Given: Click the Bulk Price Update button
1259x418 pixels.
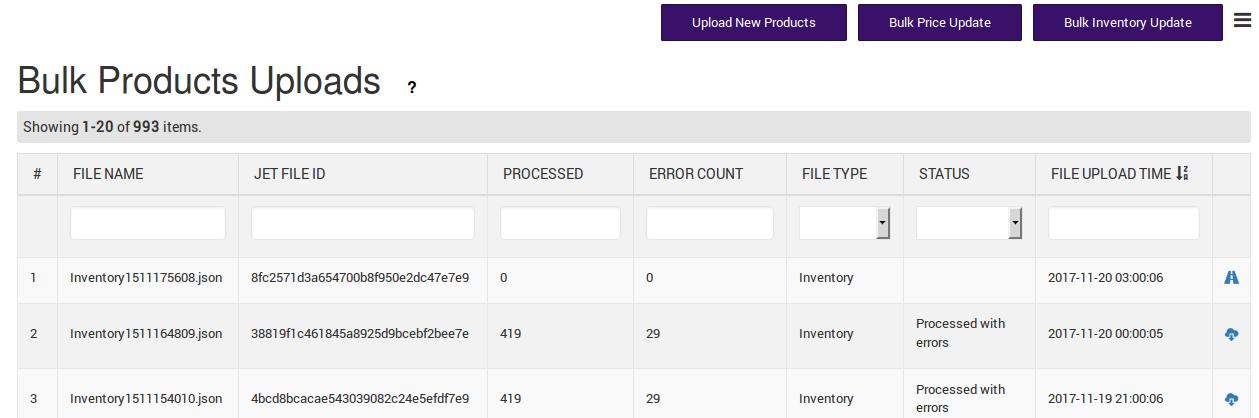Looking at the screenshot, I should tap(939, 22).
